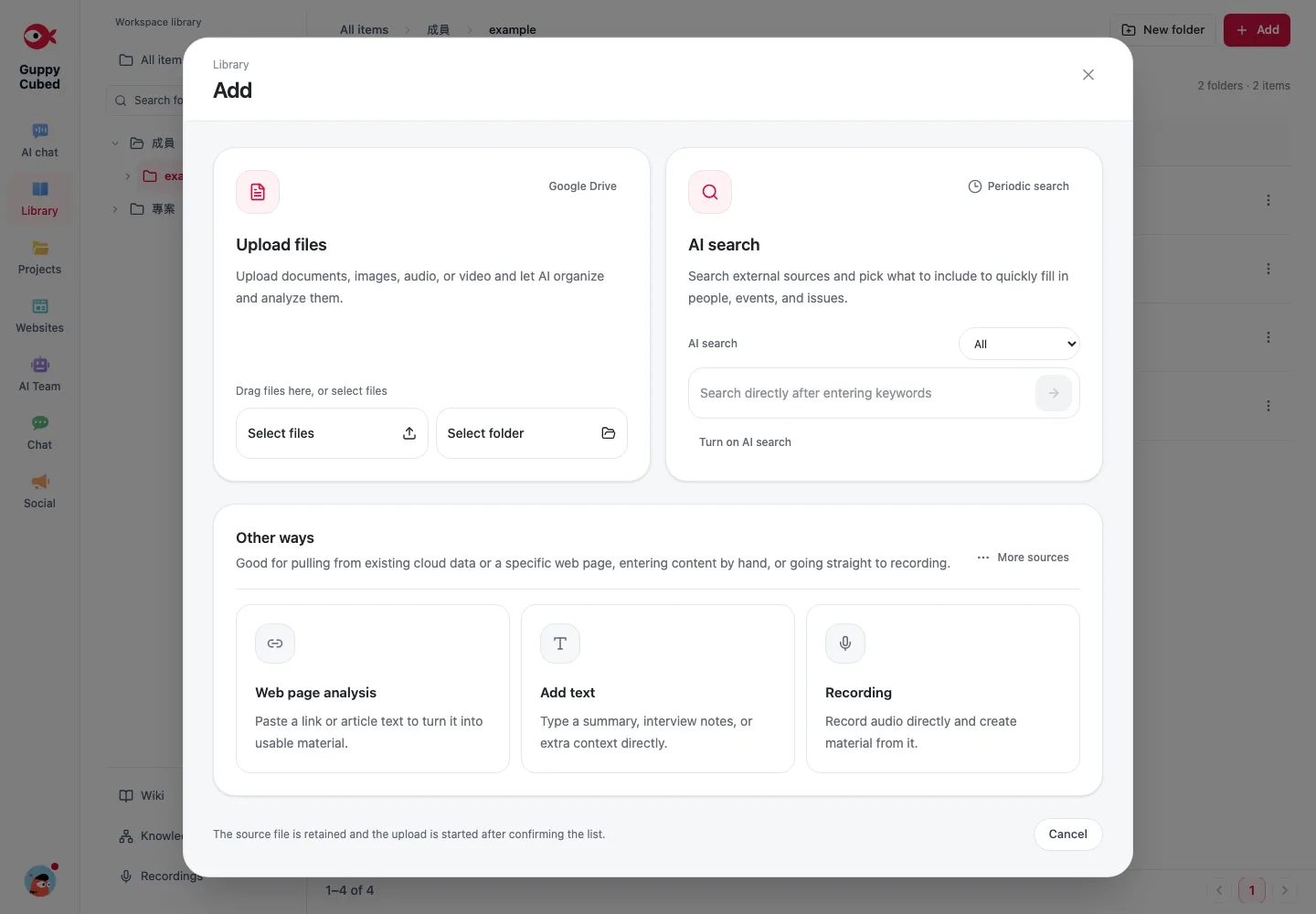
Task: Open Wiki in the workspace library panel
Action: (x=146, y=795)
